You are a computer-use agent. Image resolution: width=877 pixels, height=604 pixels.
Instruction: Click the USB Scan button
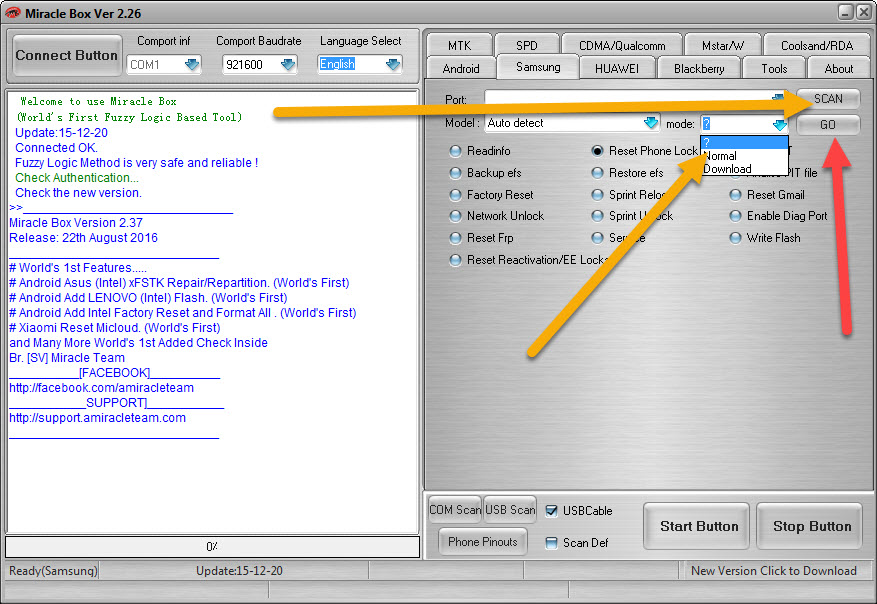[510, 509]
